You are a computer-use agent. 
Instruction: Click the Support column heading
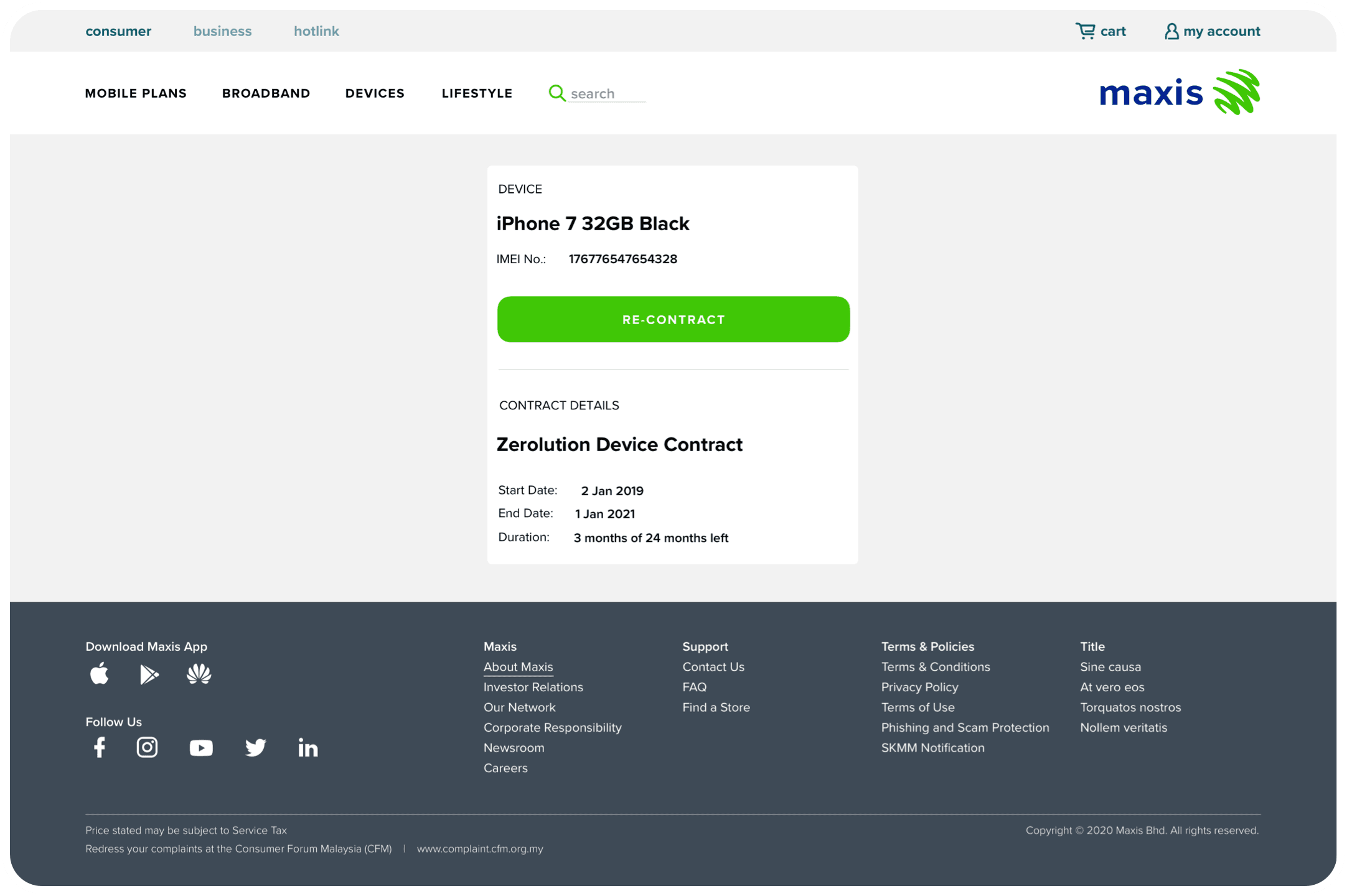[705, 646]
